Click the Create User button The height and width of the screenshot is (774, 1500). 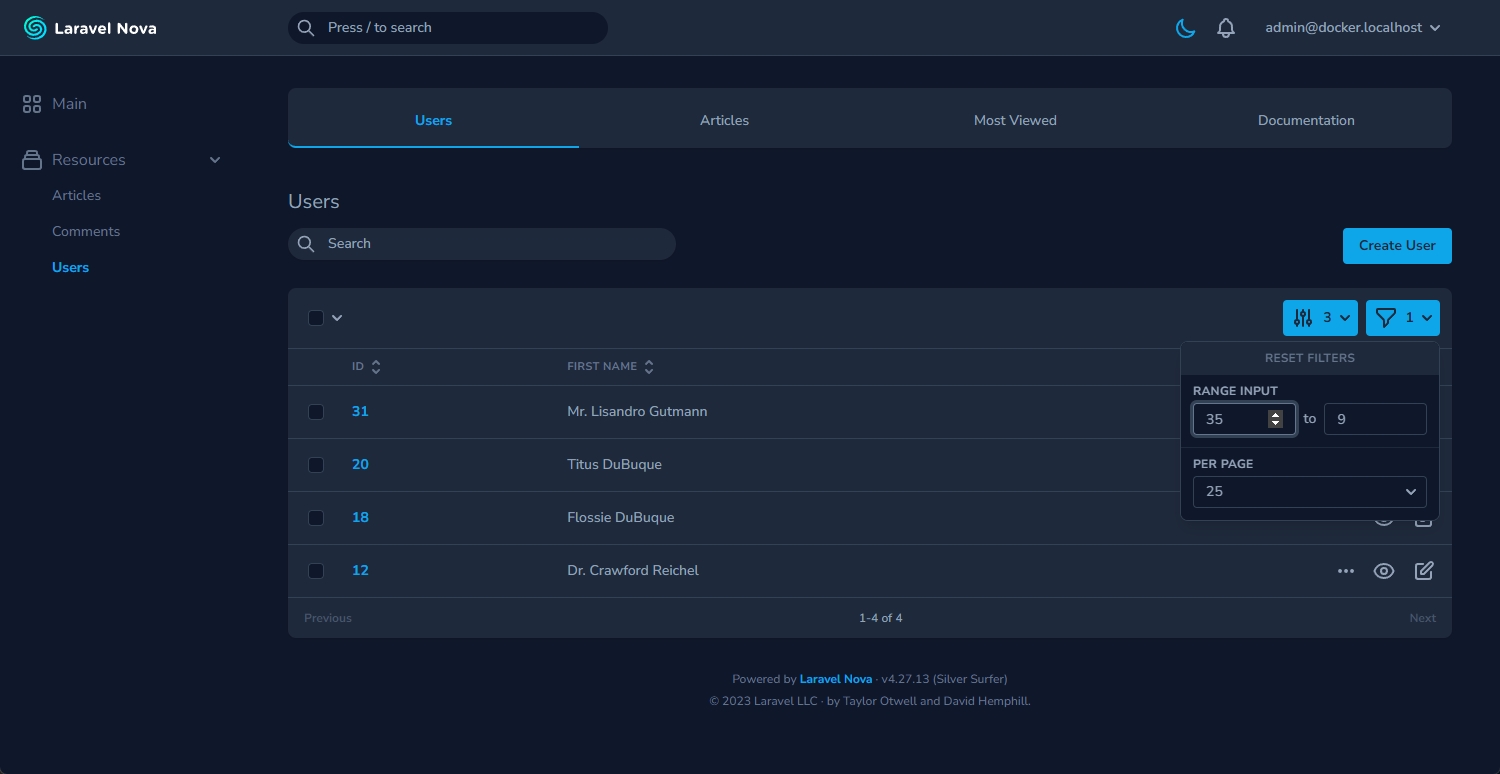point(1396,246)
